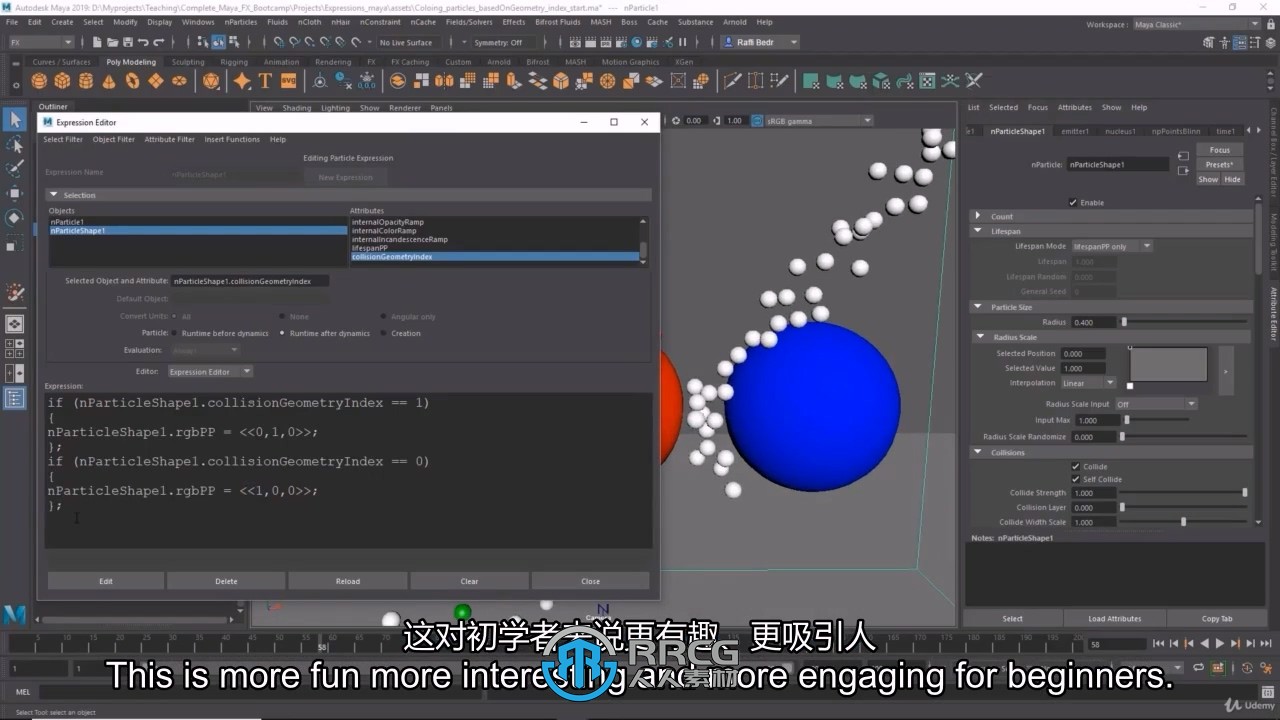Create a polygon cone from the shelf
This screenshot has height=720, width=1280.
pyautogui.click(x=109, y=81)
